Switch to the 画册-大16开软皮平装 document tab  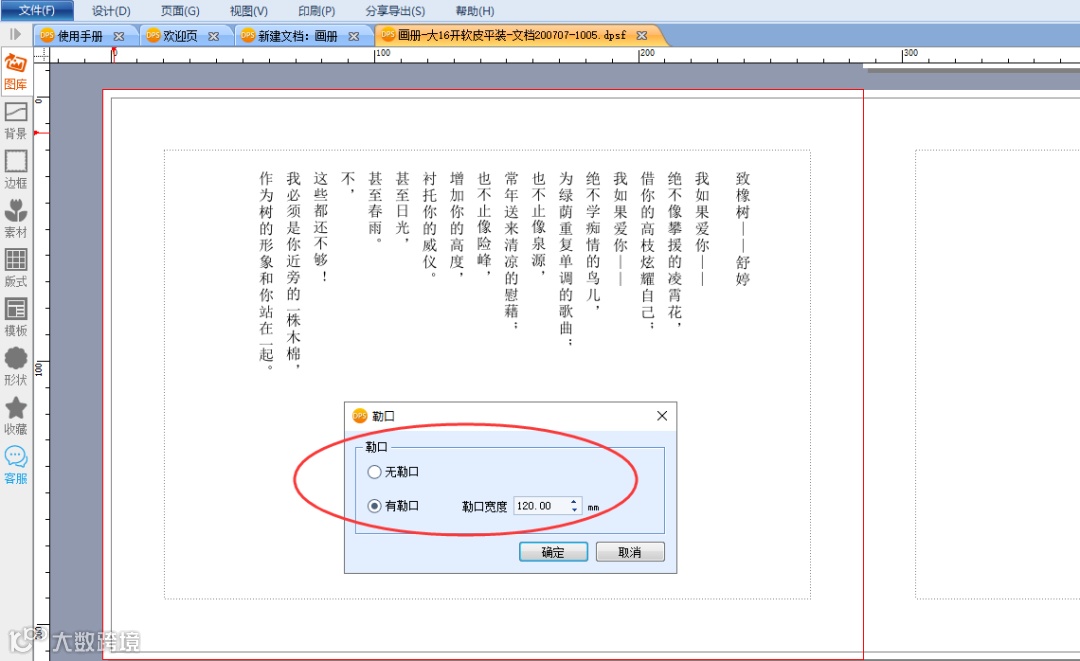pyautogui.click(x=512, y=35)
